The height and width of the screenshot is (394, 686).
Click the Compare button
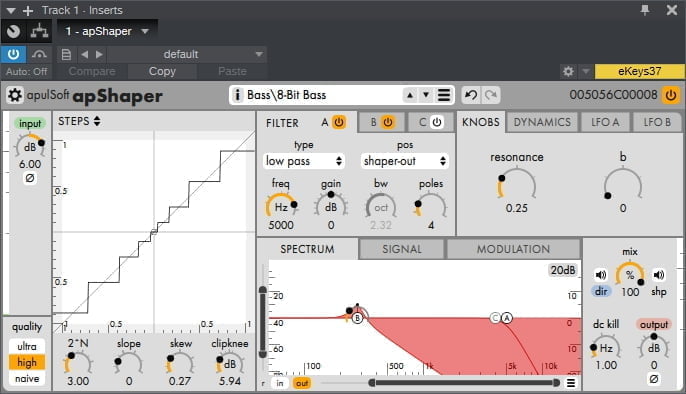[92, 71]
